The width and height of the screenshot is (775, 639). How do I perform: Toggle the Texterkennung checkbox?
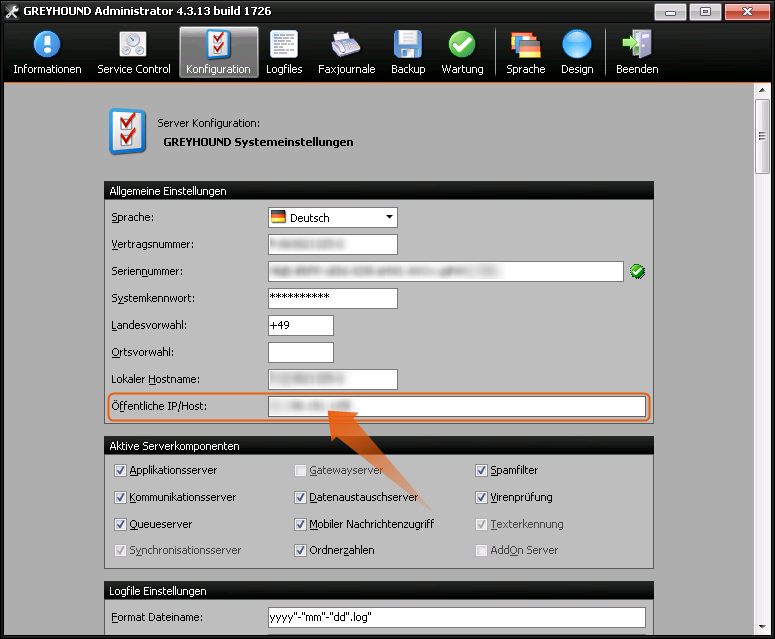(x=481, y=524)
